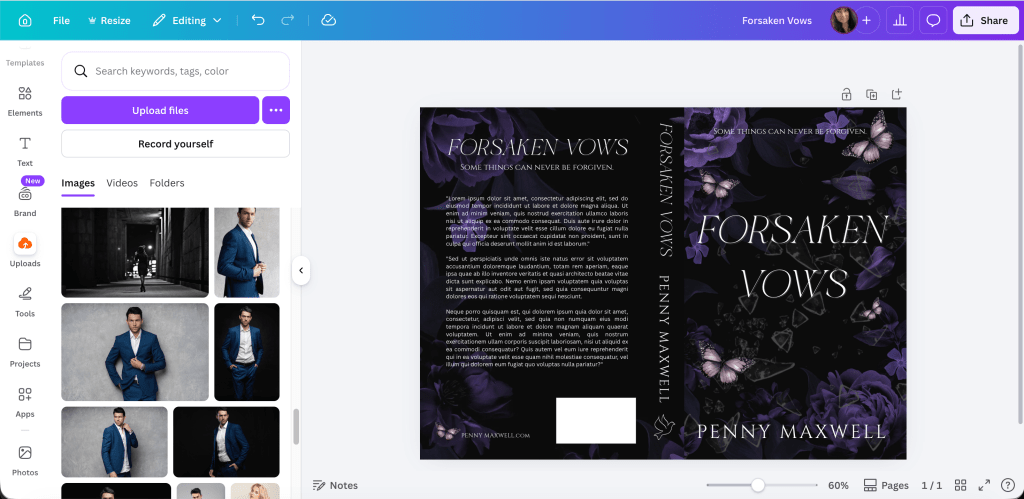Open the user profile avatar
Viewport: 1024px width, 499px height.
pyautogui.click(x=842, y=20)
